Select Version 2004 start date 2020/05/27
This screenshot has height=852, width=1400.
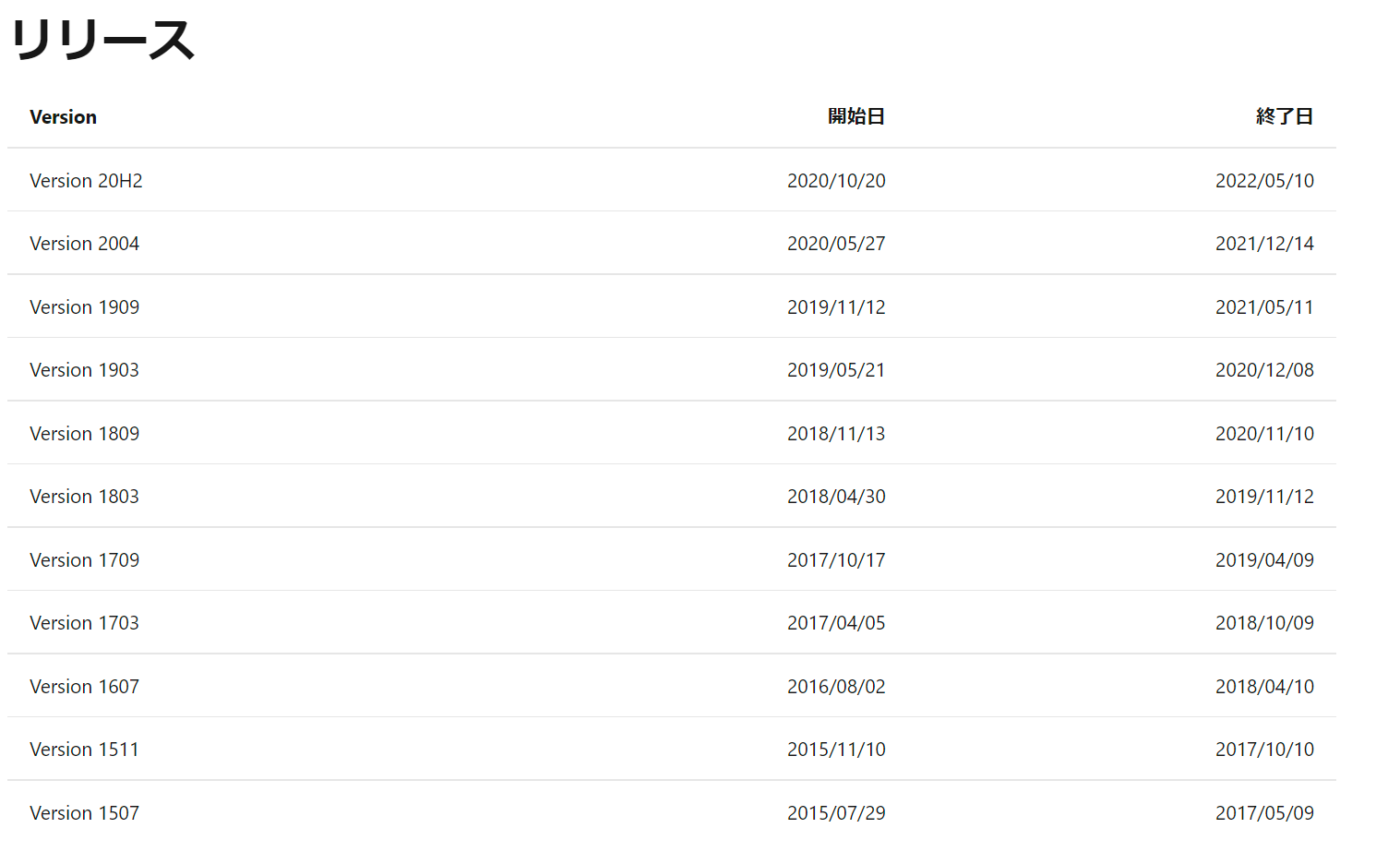(x=835, y=244)
